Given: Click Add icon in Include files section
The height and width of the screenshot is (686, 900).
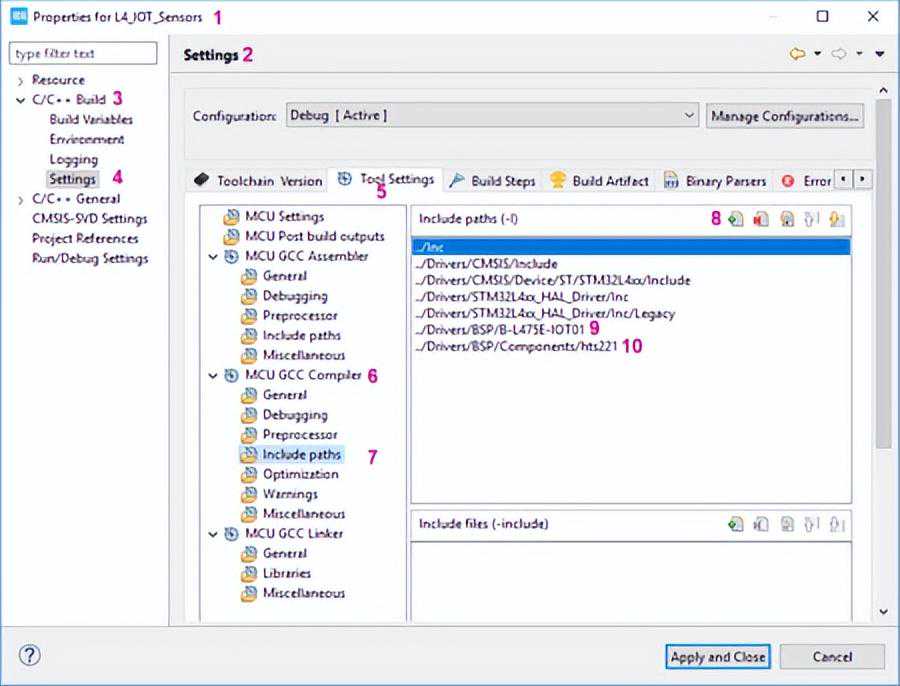Looking at the screenshot, I should 736,523.
